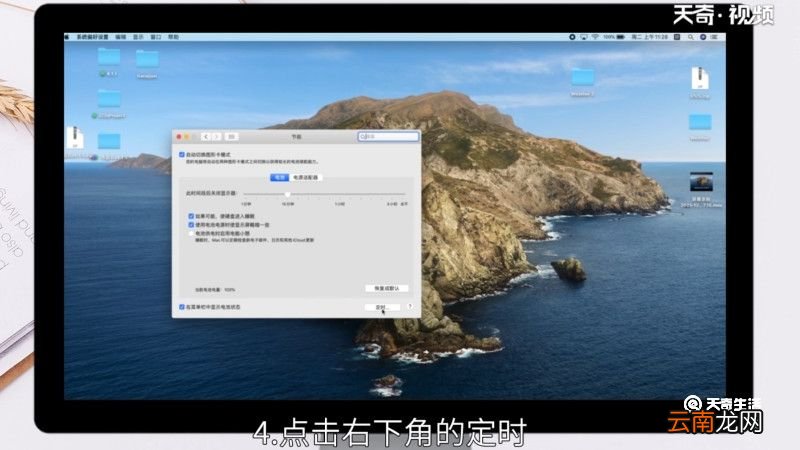Screen dimensions: 800x450
Task: Click the preferences search field
Action: [388, 137]
